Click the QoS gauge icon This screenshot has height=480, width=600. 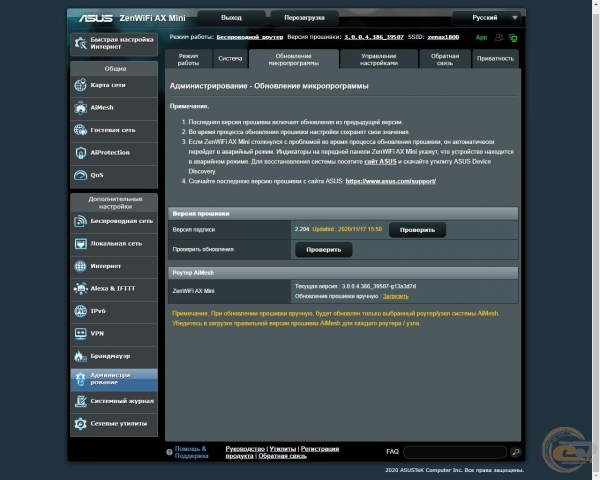(80, 175)
